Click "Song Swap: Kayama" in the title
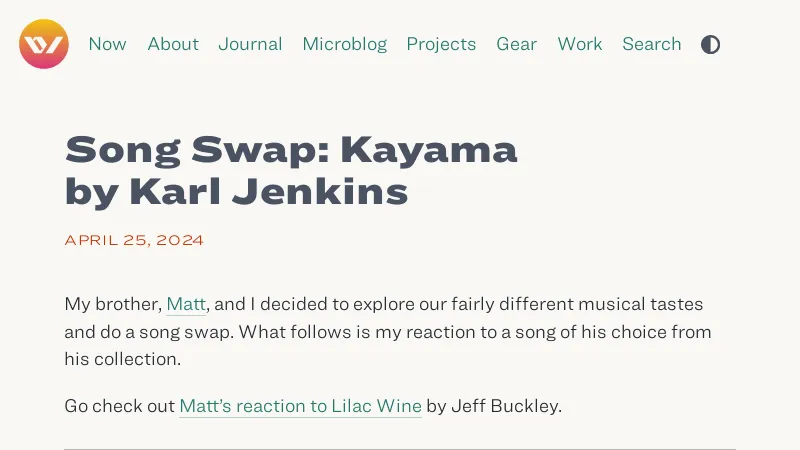The height and width of the screenshot is (450, 800). point(291,150)
